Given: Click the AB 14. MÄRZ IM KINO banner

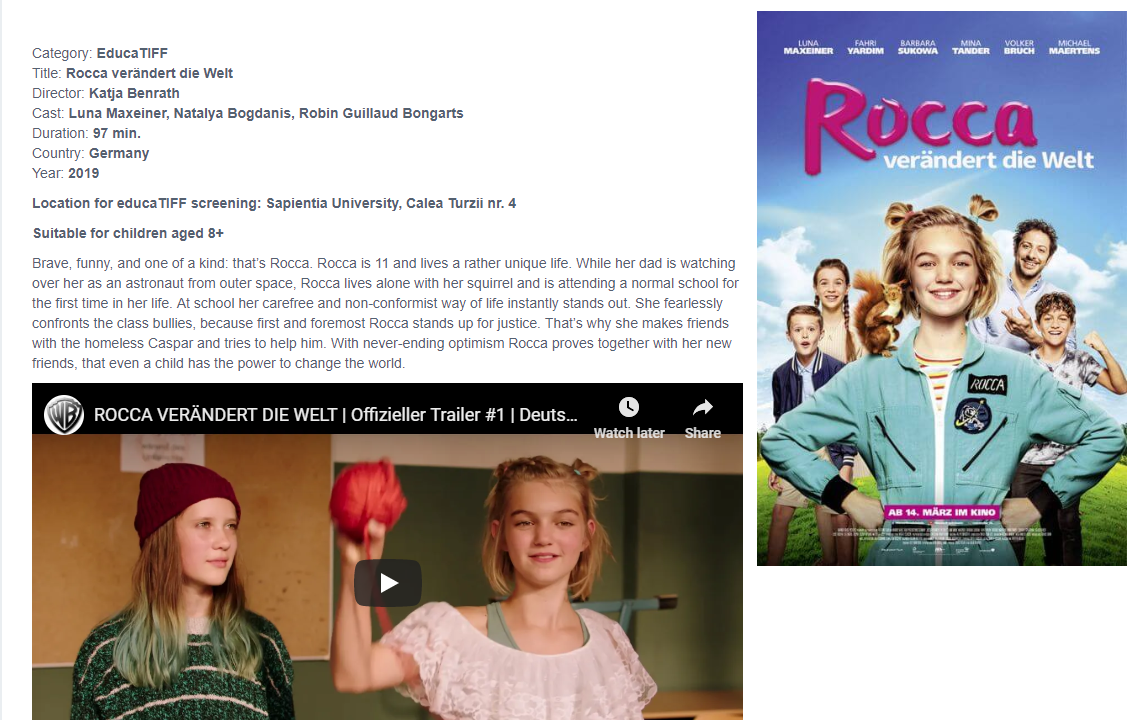Looking at the screenshot, I should pyautogui.click(x=941, y=512).
